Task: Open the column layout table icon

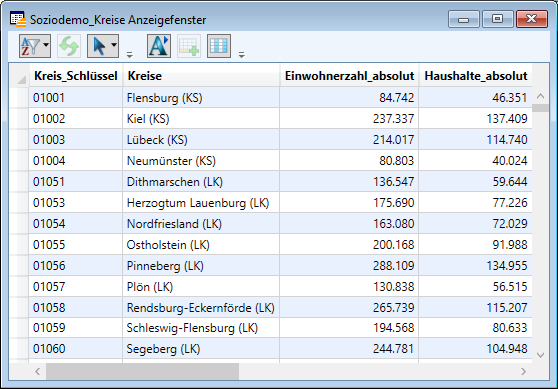Action: coord(219,46)
